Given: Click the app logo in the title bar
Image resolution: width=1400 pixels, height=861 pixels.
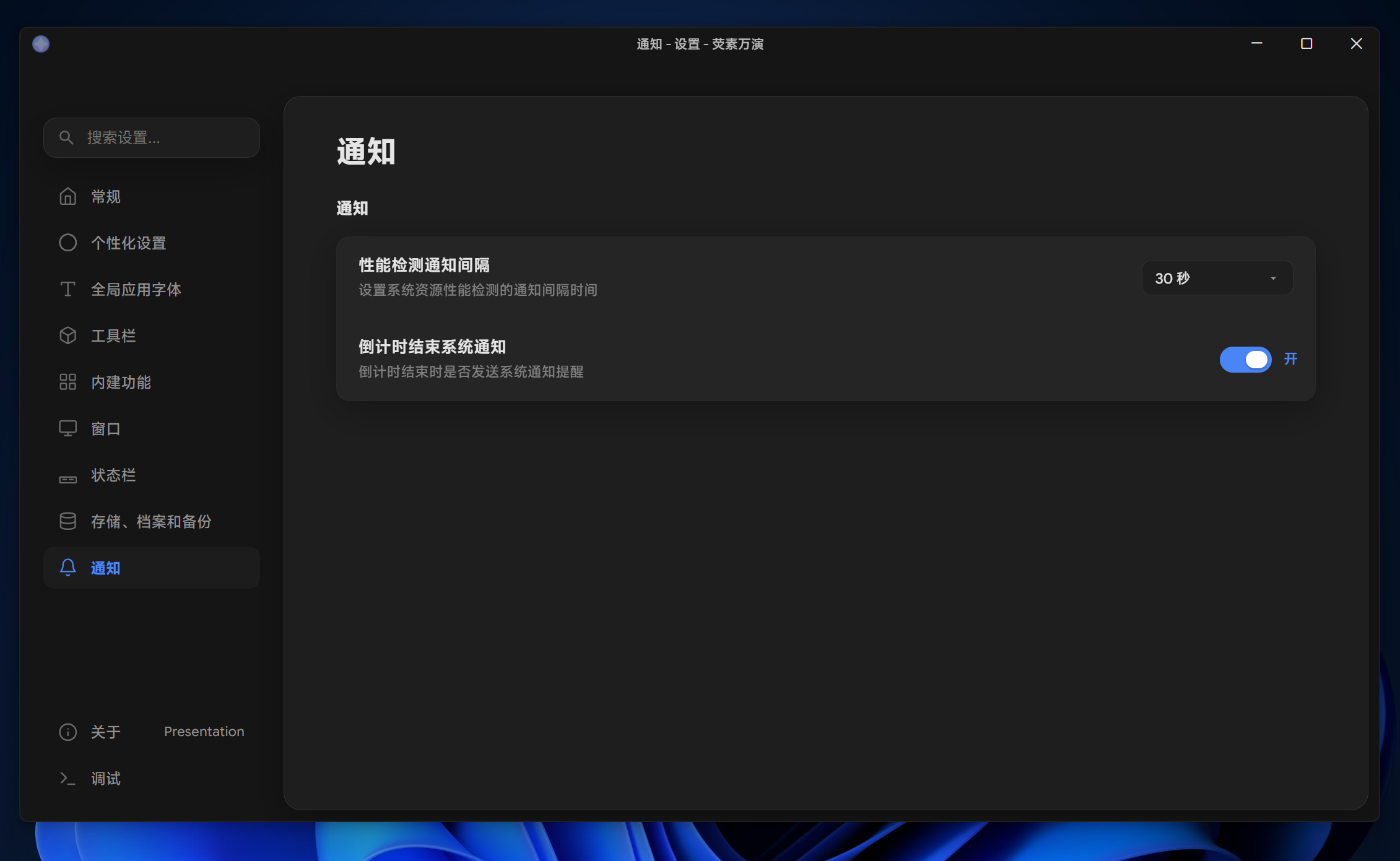Looking at the screenshot, I should [x=41, y=44].
